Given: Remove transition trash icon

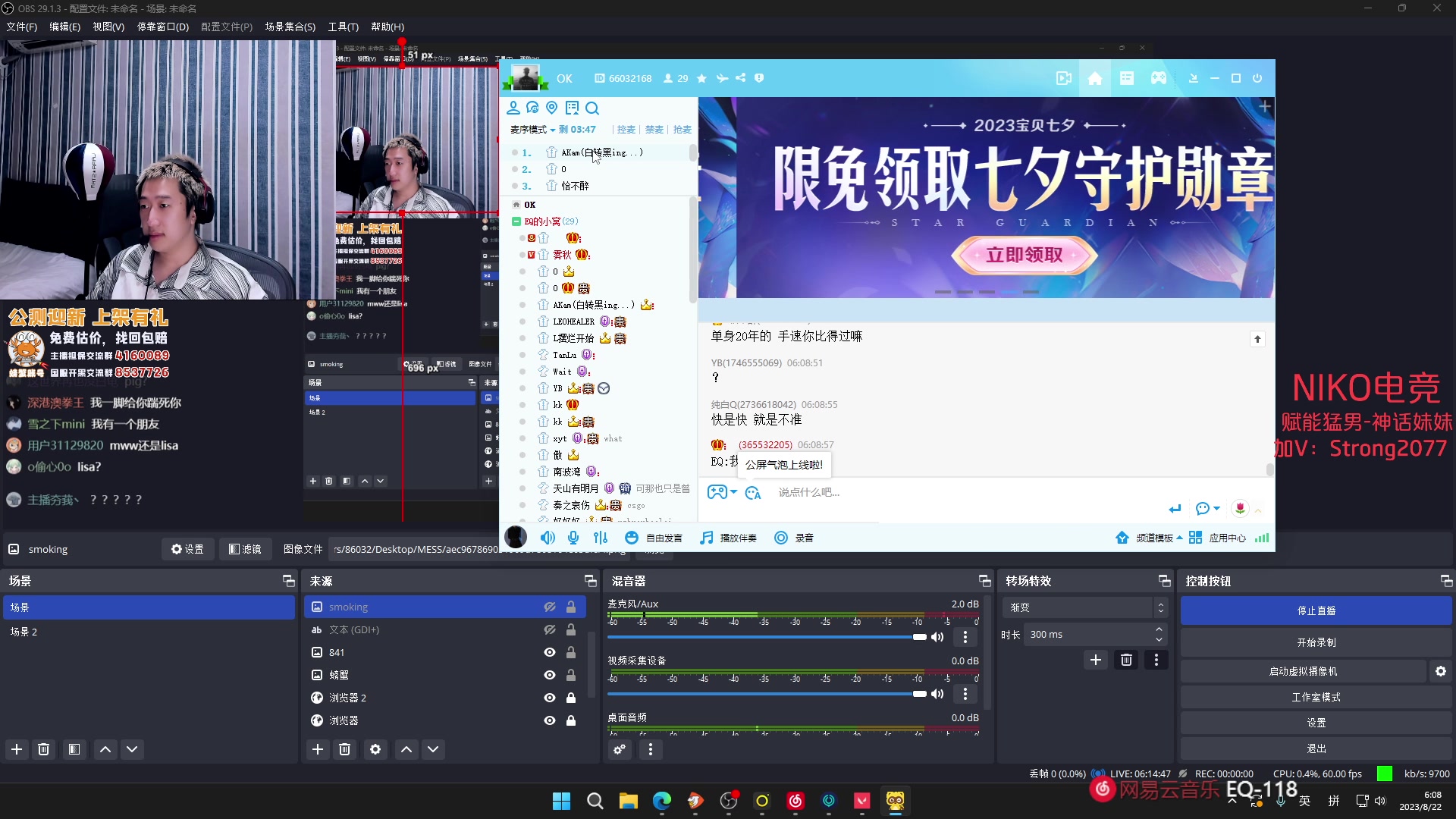Looking at the screenshot, I should pos(1126,660).
